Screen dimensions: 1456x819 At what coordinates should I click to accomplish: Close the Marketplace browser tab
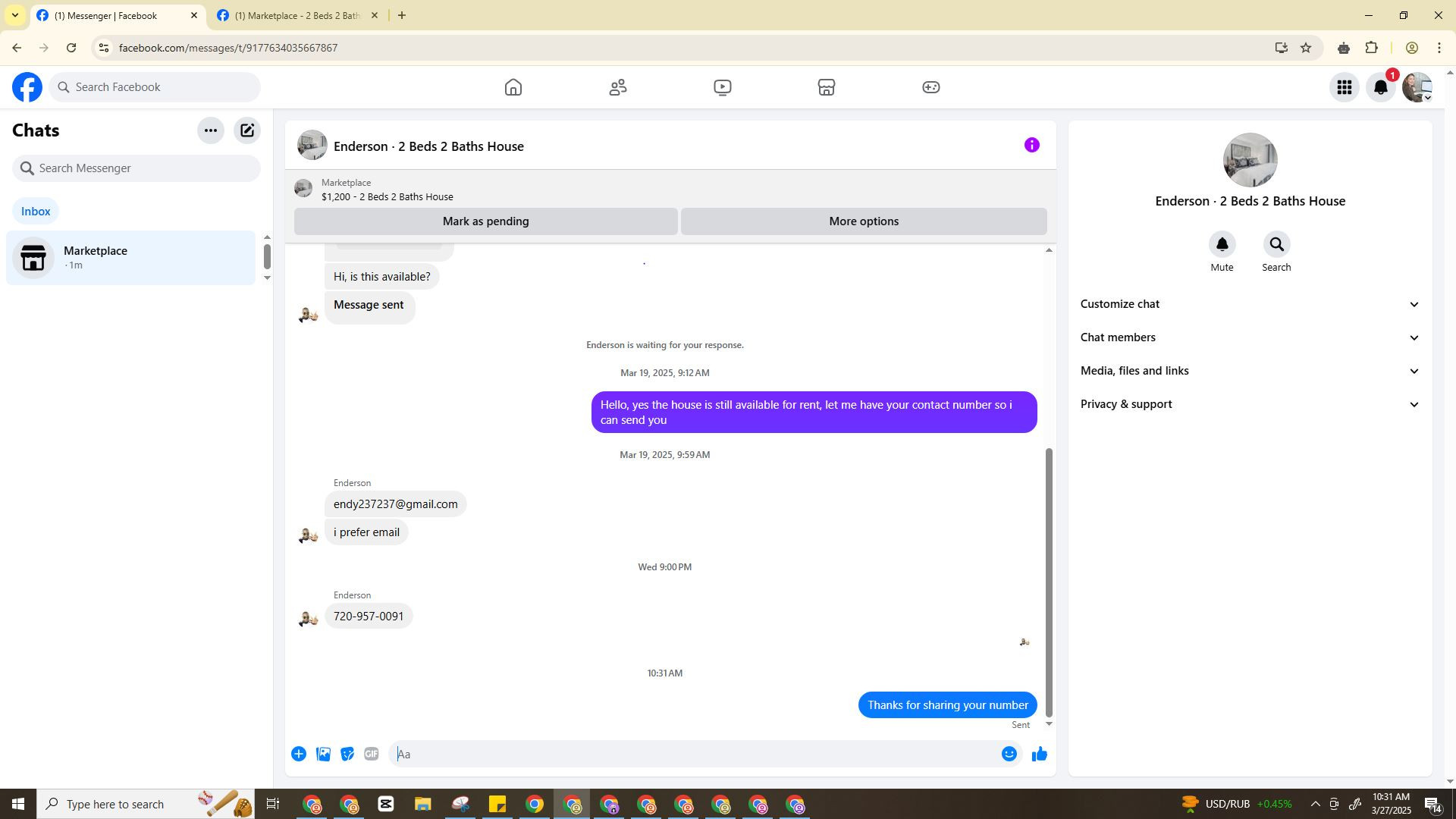374,15
